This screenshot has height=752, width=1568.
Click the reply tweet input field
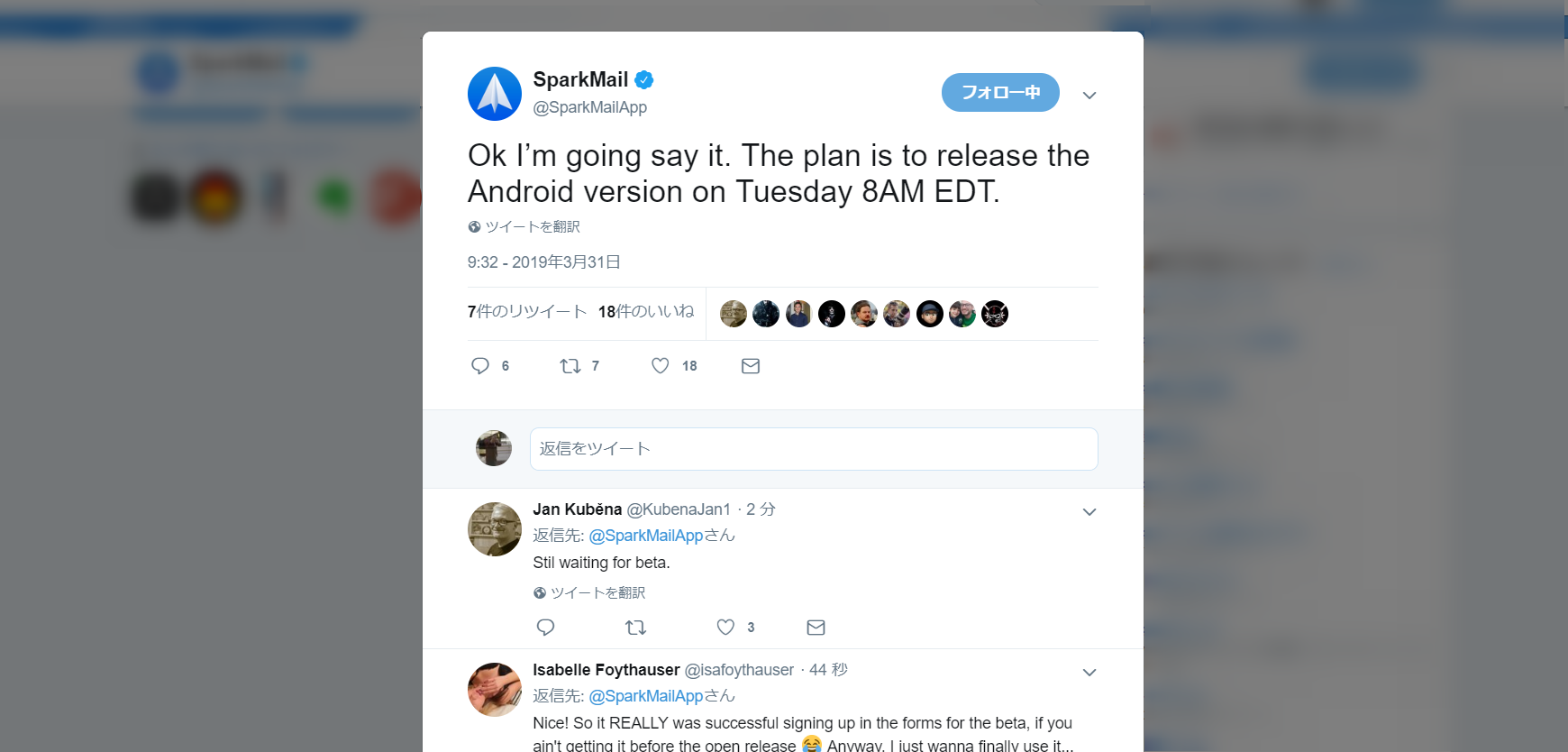click(x=814, y=449)
